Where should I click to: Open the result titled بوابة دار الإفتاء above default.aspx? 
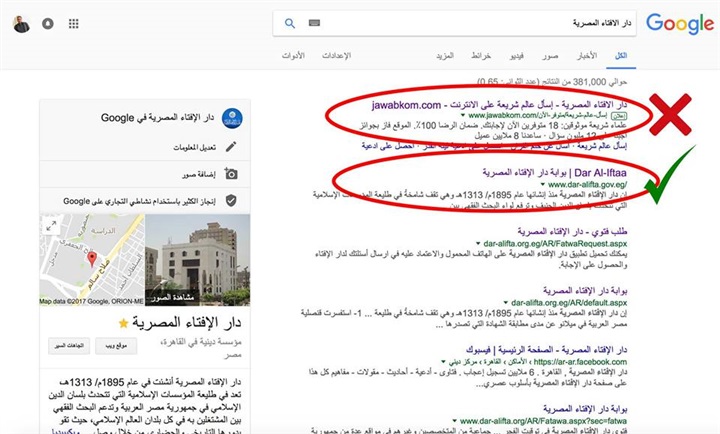(x=585, y=291)
